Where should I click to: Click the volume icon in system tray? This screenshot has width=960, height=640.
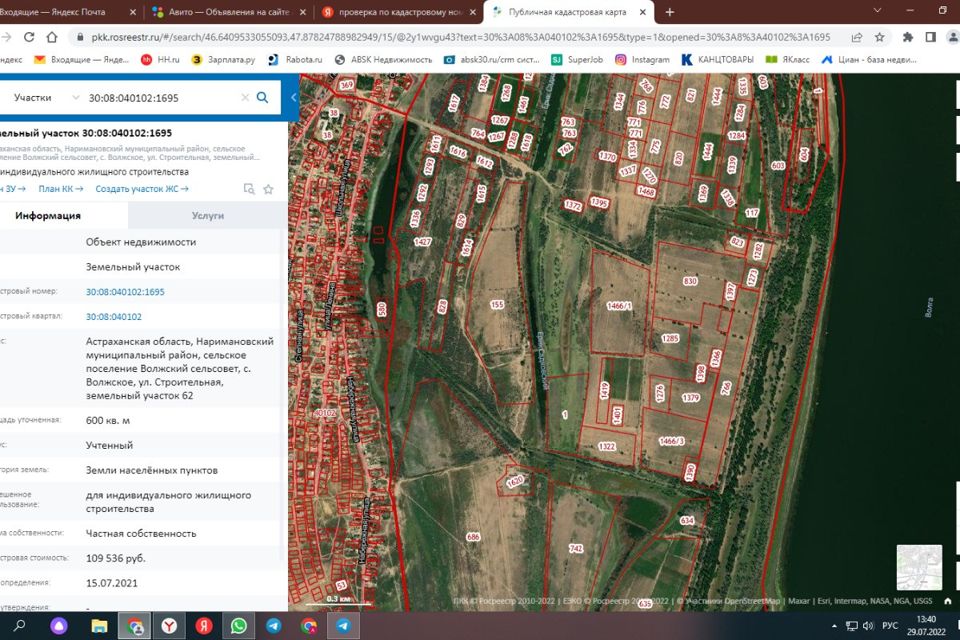[x=868, y=626]
